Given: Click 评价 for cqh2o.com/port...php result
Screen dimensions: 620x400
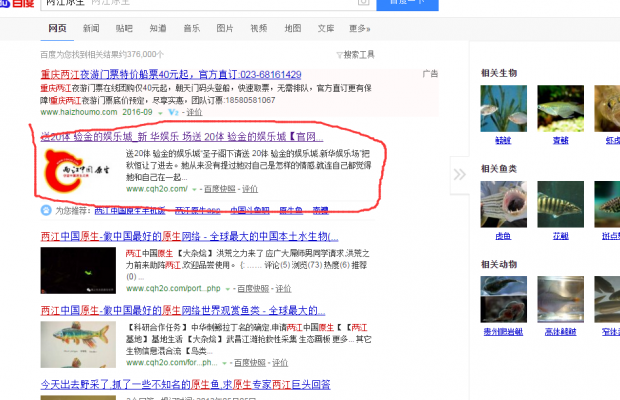Looking at the screenshot, I should click(283, 289).
